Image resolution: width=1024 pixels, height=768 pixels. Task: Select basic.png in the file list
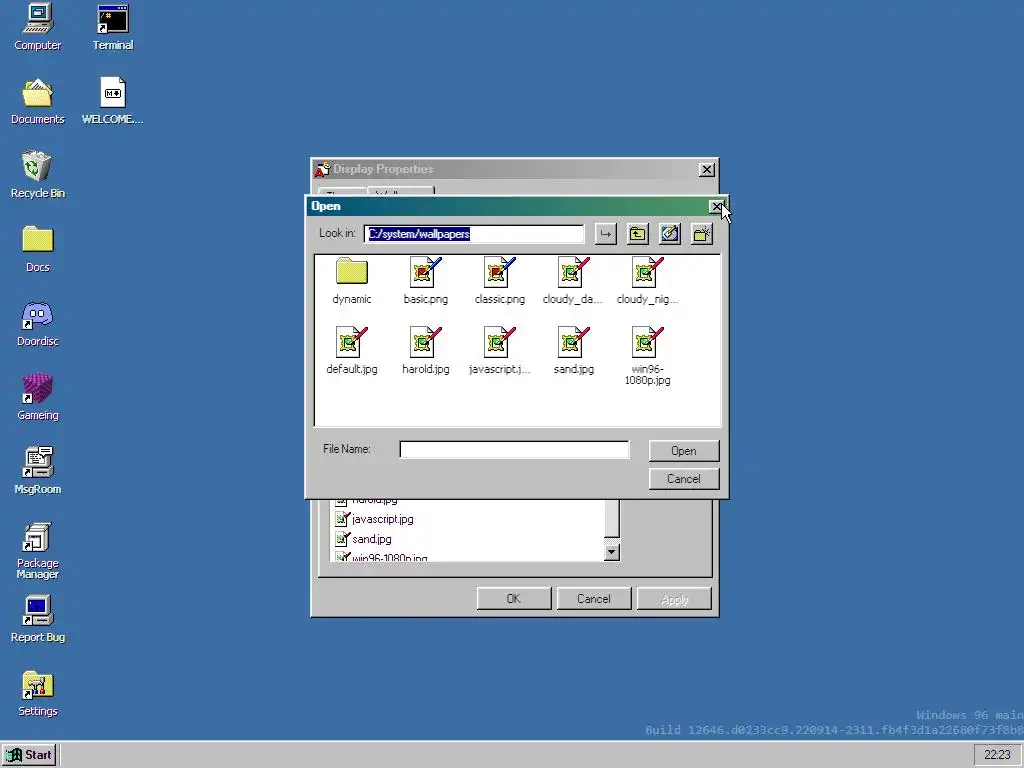tap(426, 281)
